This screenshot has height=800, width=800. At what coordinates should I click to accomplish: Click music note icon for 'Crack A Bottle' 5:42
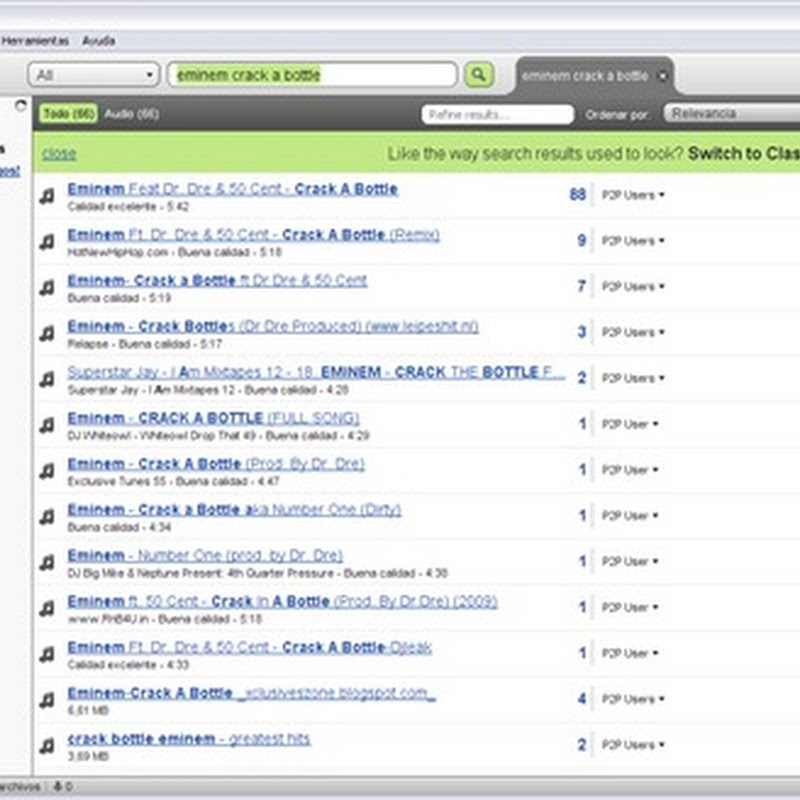(x=47, y=196)
